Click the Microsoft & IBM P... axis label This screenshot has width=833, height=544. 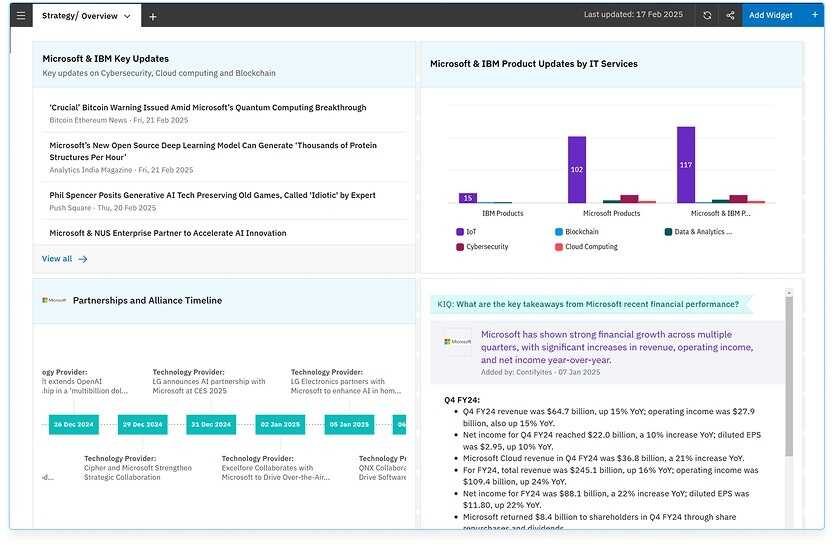(720, 213)
